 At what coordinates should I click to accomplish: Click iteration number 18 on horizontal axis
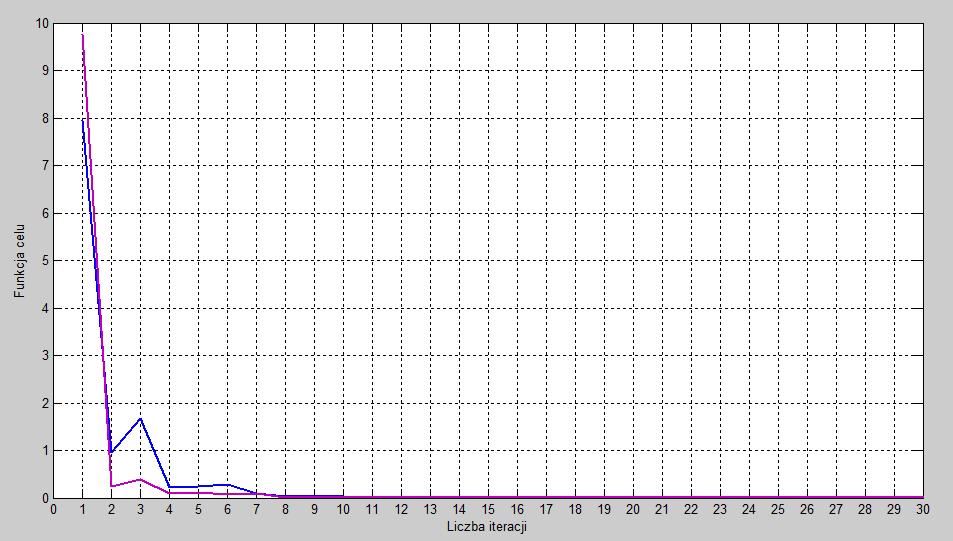[x=575, y=510]
